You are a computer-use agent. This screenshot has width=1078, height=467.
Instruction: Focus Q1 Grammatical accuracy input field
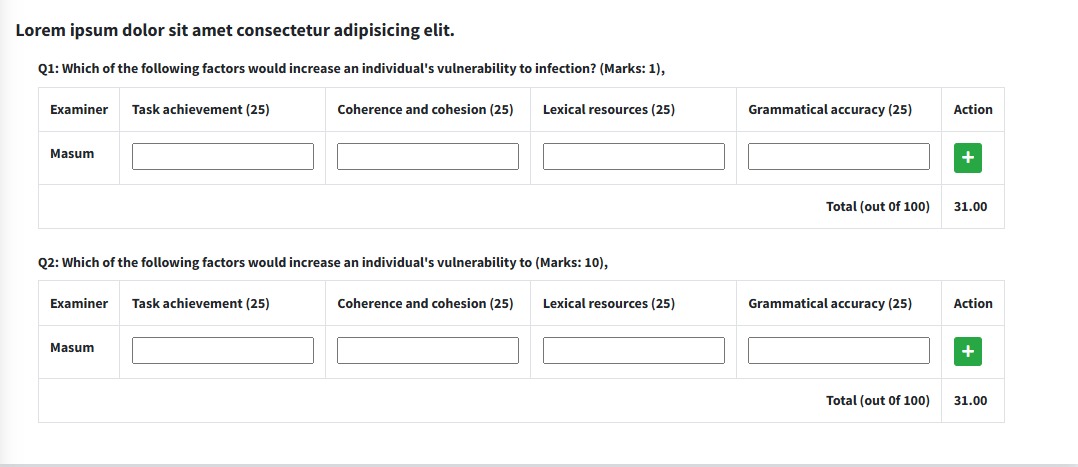point(839,157)
